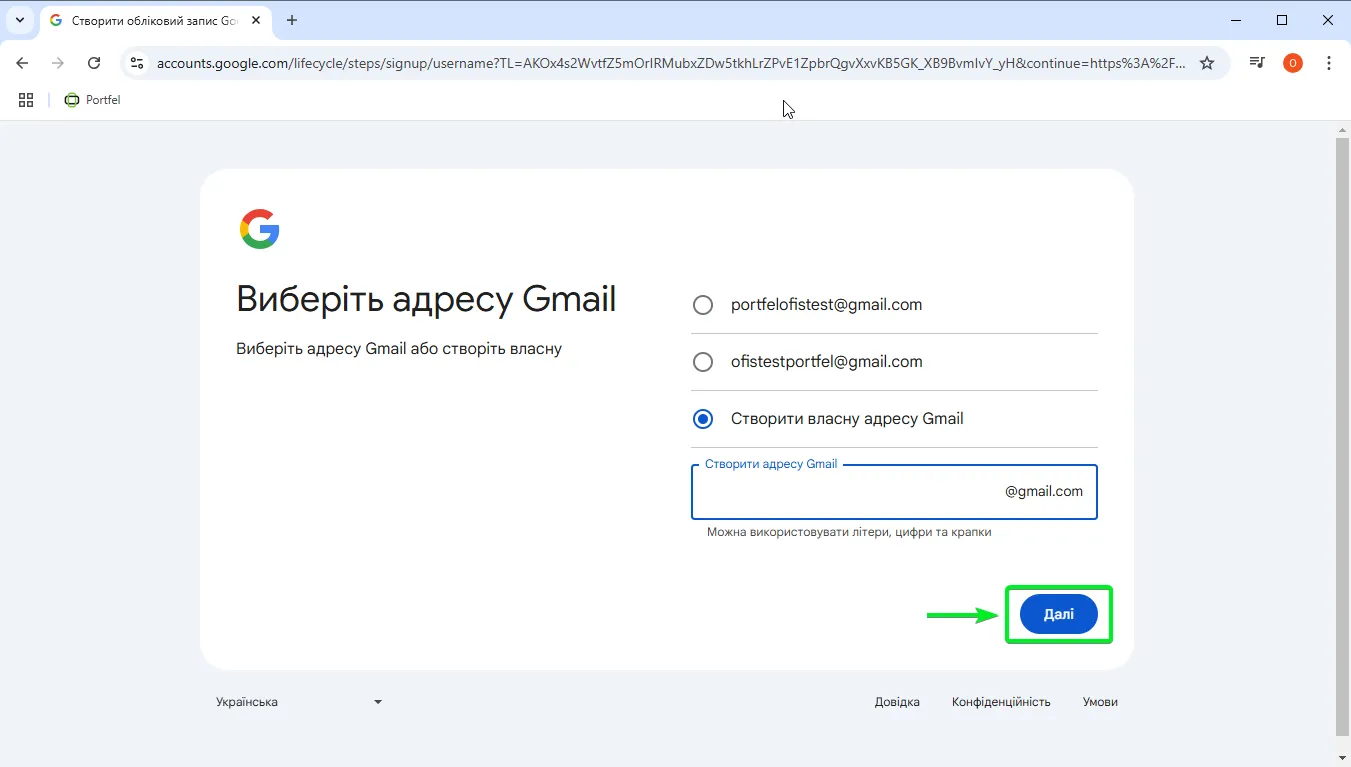Open a new browser tab
Screen dimensions: 1351x767
coord(292,20)
